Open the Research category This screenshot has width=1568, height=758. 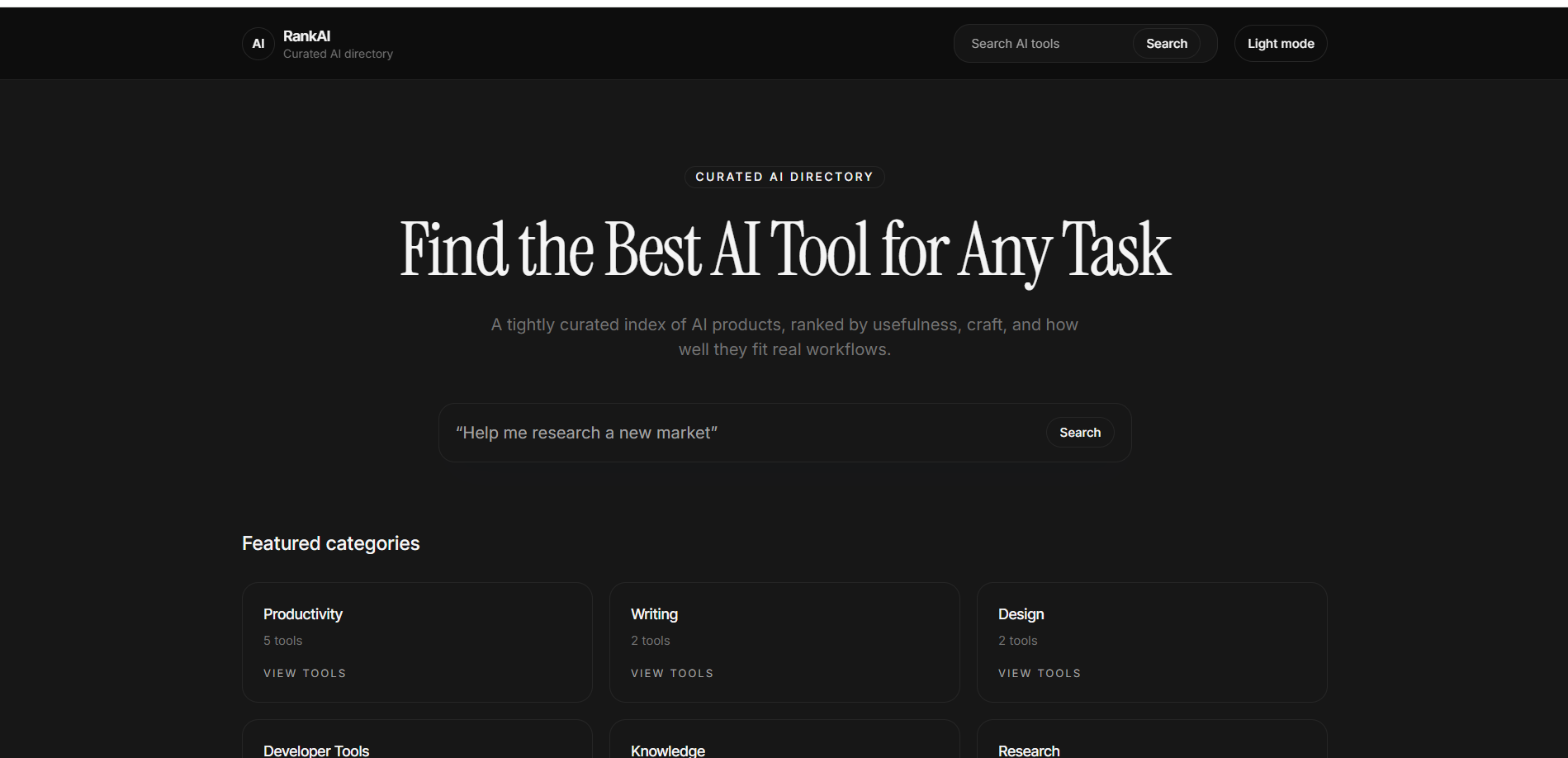click(1152, 739)
